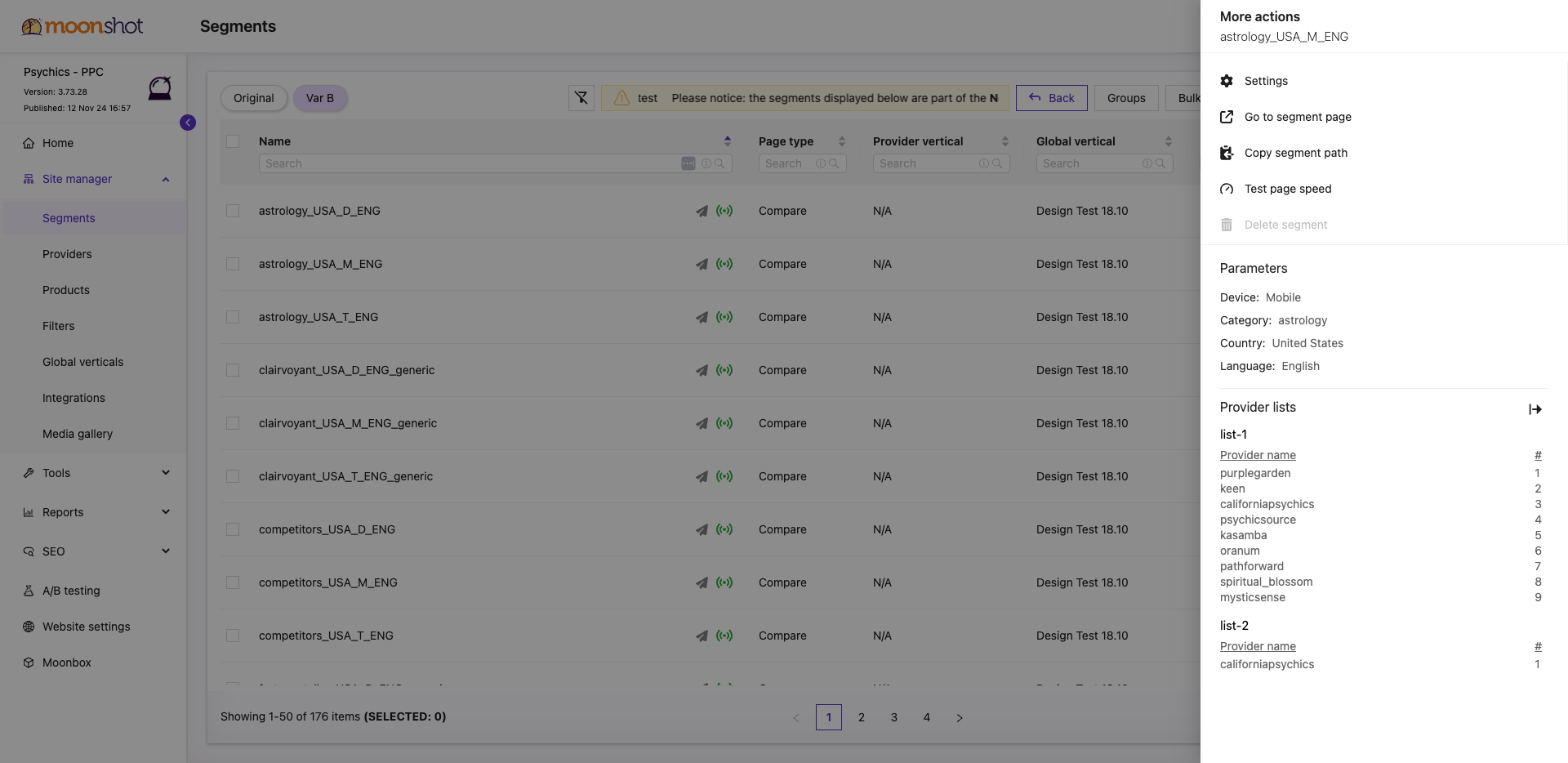The image size is (1568, 763).
Task: Click Home house icon in sidebar
Action: [x=29, y=143]
